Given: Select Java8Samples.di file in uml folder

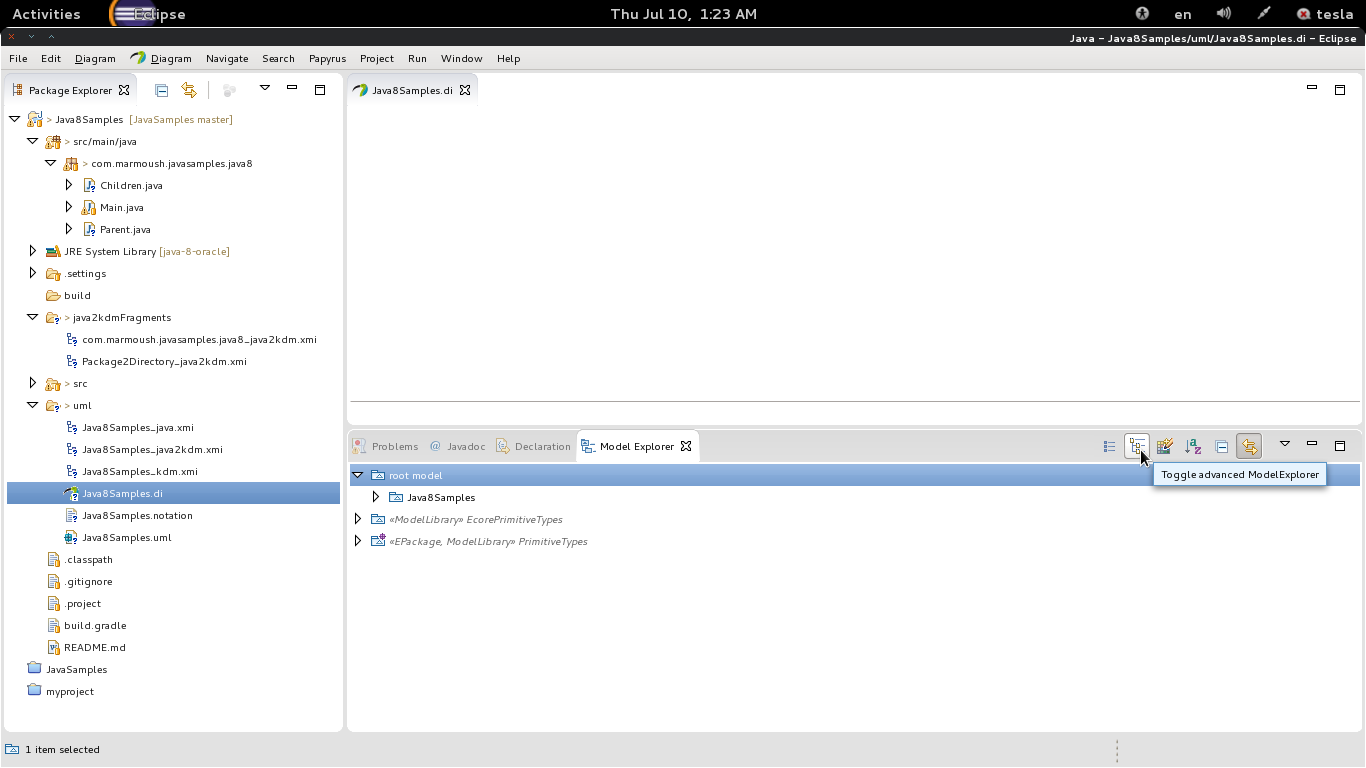Looking at the screenshot, I should (x=122, y=493).
